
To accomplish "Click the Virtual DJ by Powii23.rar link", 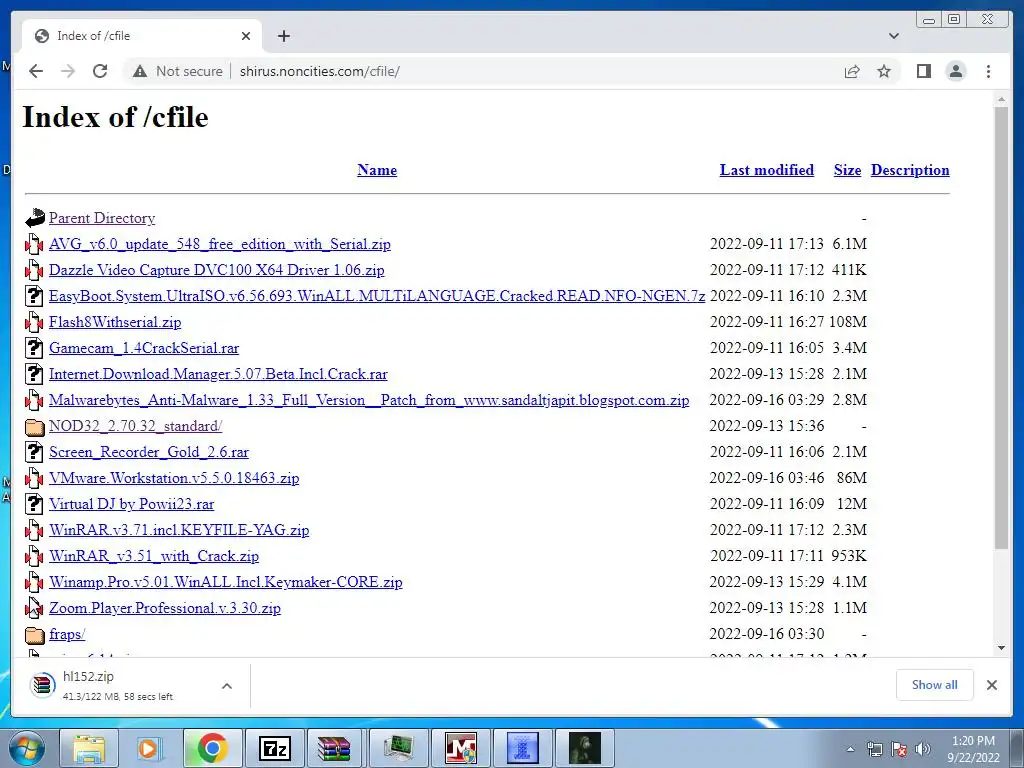I will [x=131, y=504].
